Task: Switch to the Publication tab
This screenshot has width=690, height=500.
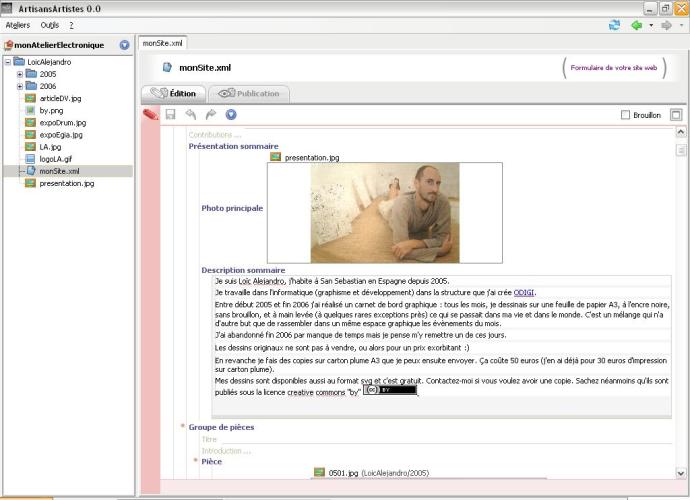Action: click(249, 94)
